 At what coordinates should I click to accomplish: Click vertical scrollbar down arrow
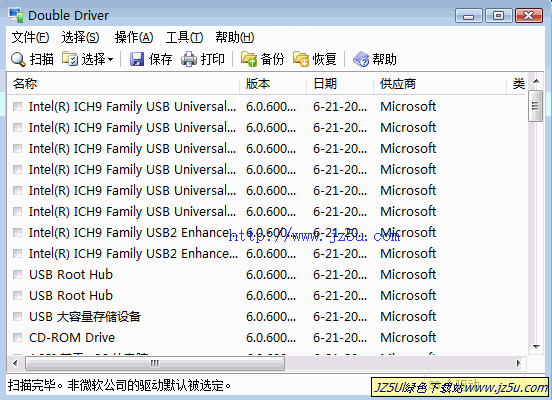tap(536, 346)
